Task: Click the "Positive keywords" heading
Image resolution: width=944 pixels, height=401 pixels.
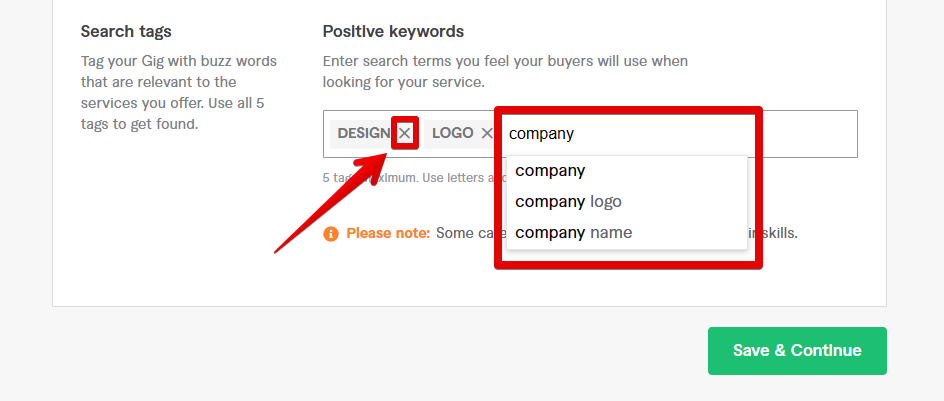Action: pos(393,31)
